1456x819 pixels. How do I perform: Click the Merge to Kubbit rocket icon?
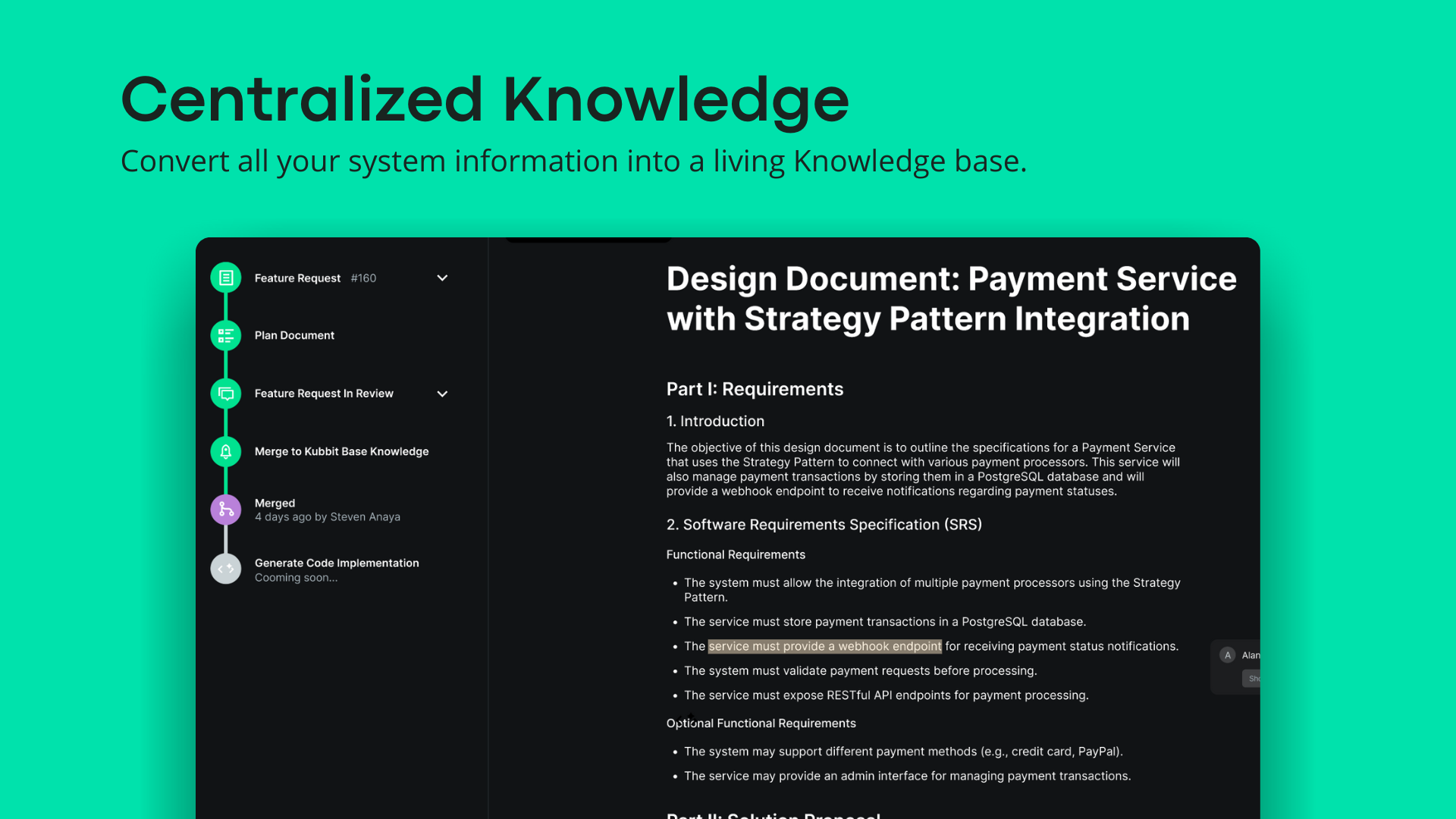tap(226, 452)
